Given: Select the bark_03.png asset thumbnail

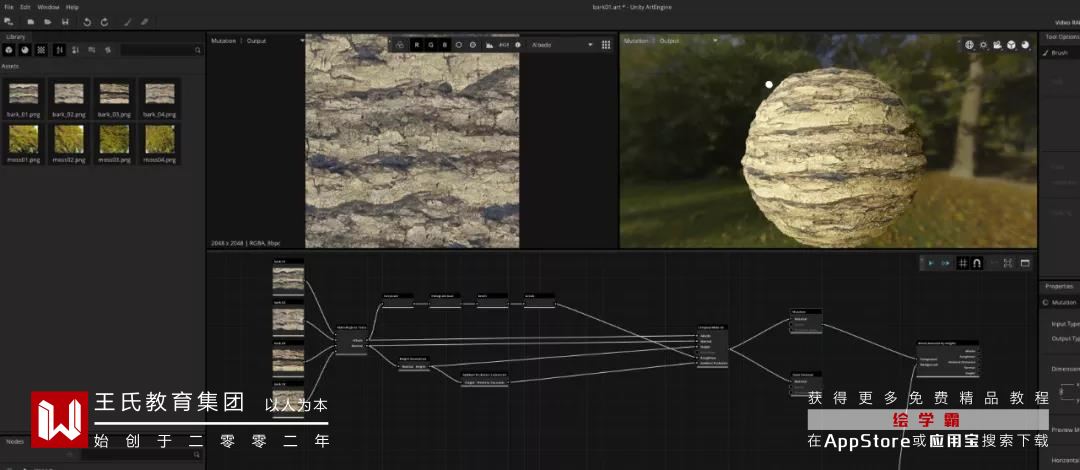Looking at the screenshot, I should [x=114, y=94].
